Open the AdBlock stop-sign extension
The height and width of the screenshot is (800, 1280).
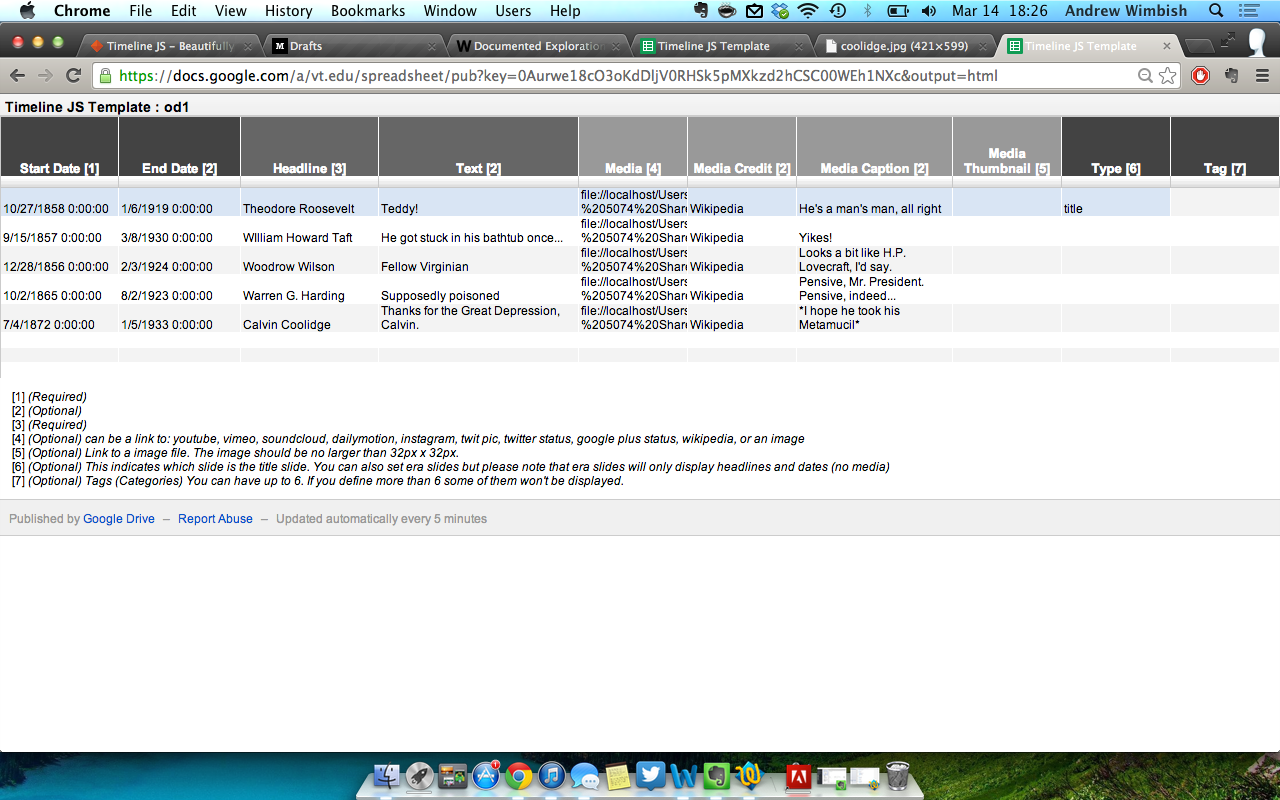coord(1201,76)
